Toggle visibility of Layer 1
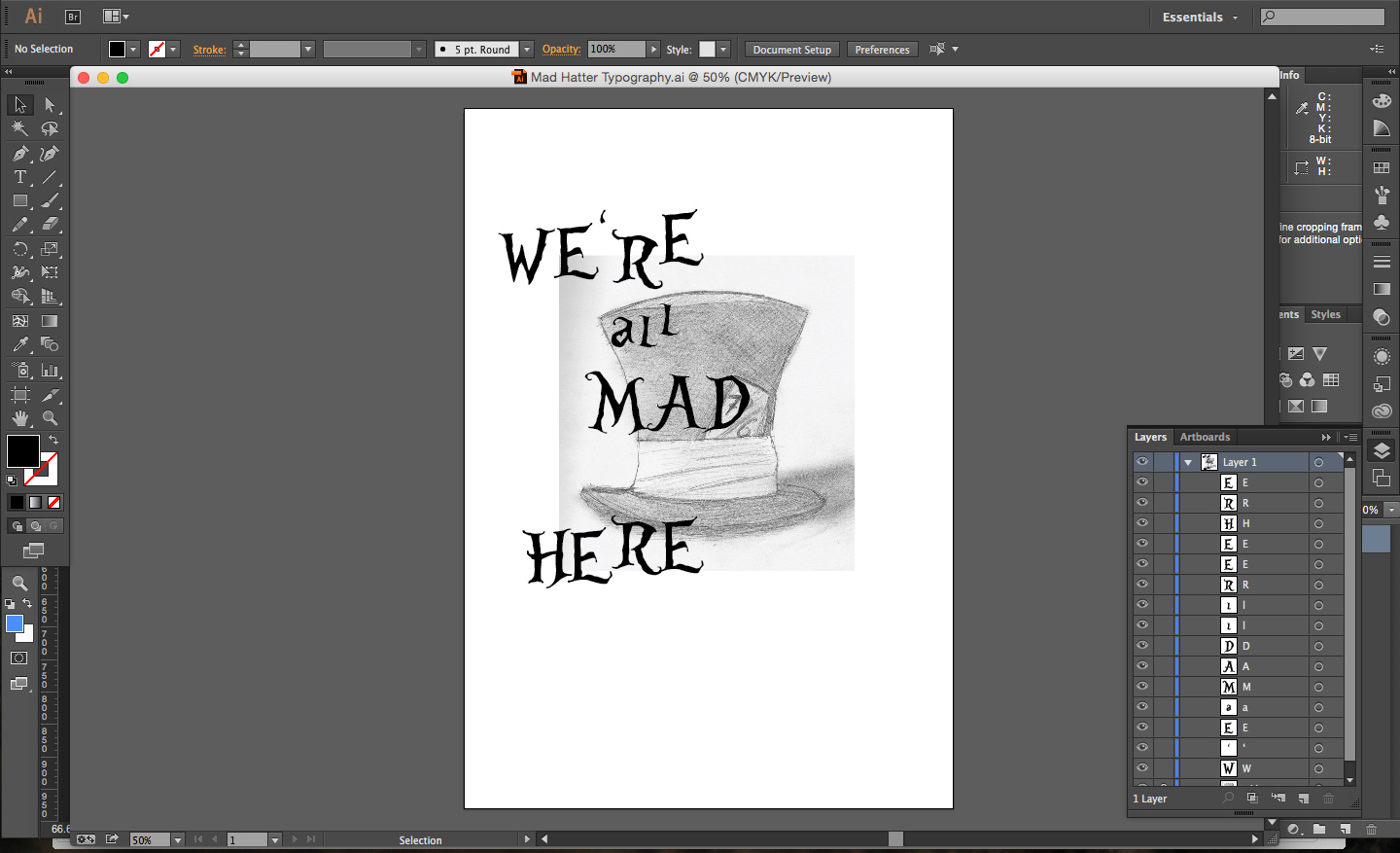Image resolution: width=1400 pixels, height=853 pixels. point(1142,462)
